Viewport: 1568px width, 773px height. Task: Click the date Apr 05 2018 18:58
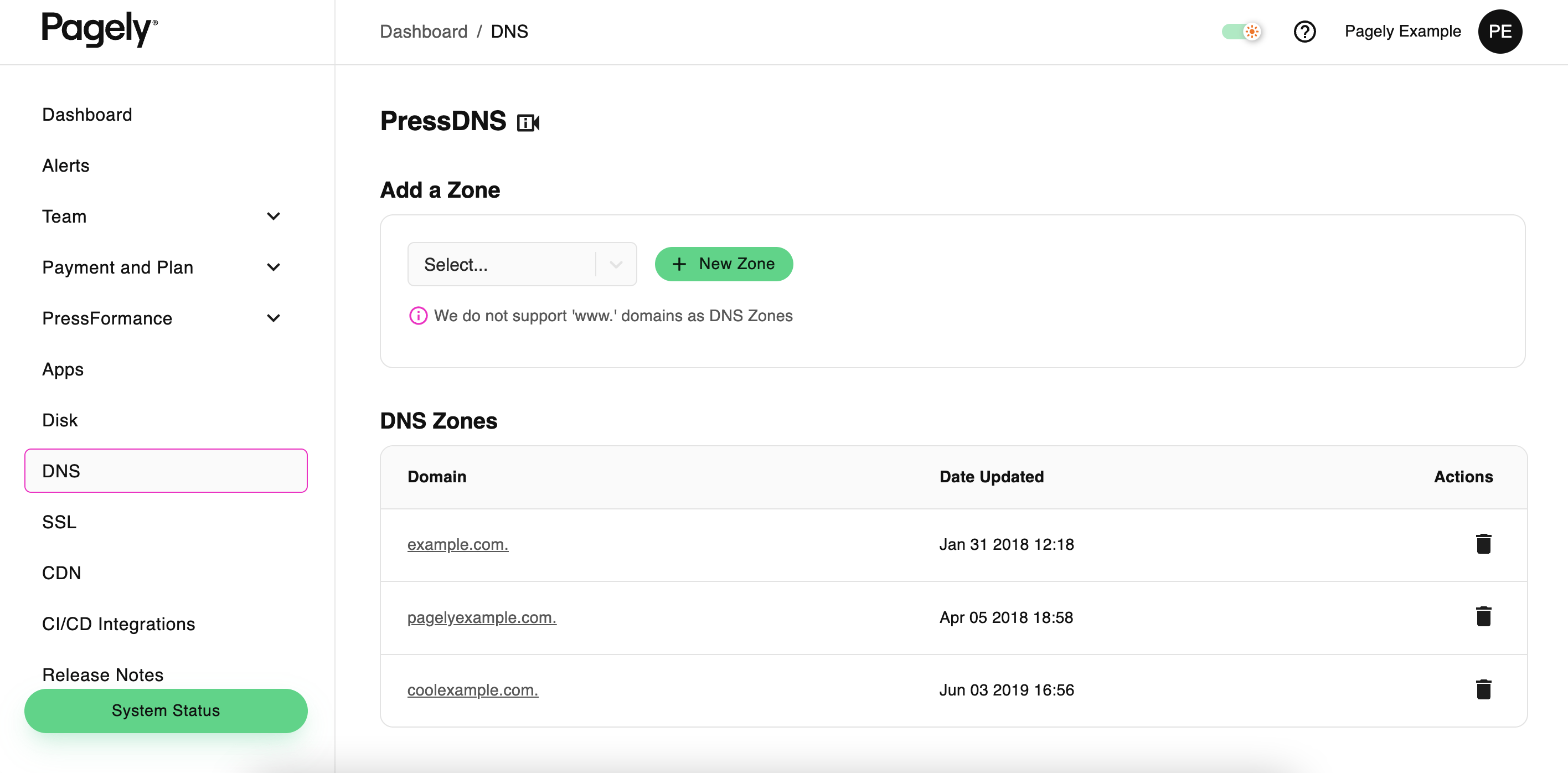1006,617
